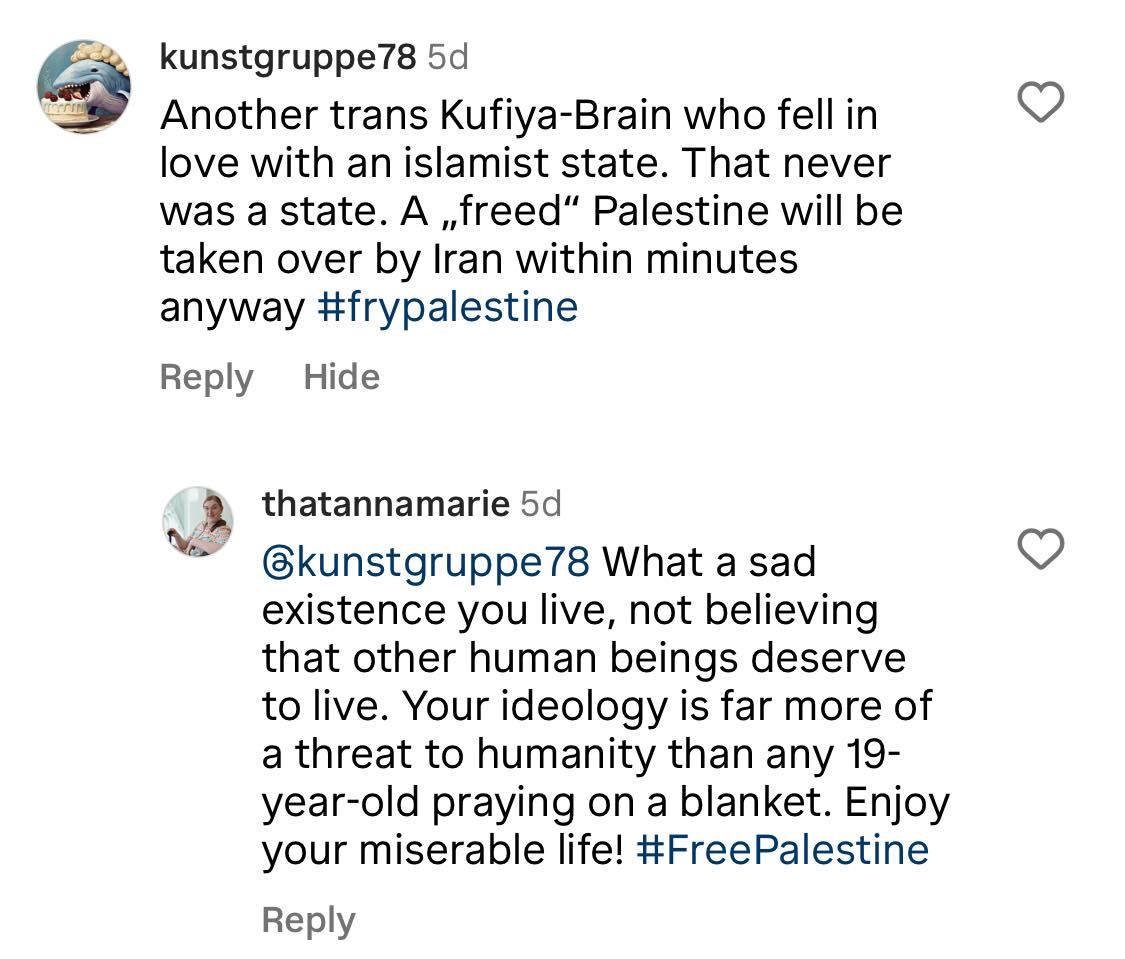Tap the heart on thatannamarie's reply
Viewport: 1125px width, 959px height.
[1040, 549]
